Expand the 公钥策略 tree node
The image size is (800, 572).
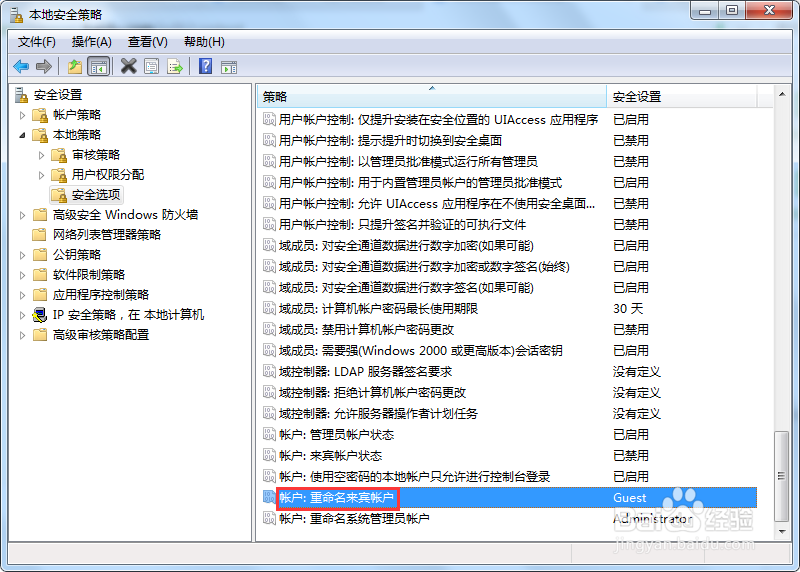tap(22, 255)
